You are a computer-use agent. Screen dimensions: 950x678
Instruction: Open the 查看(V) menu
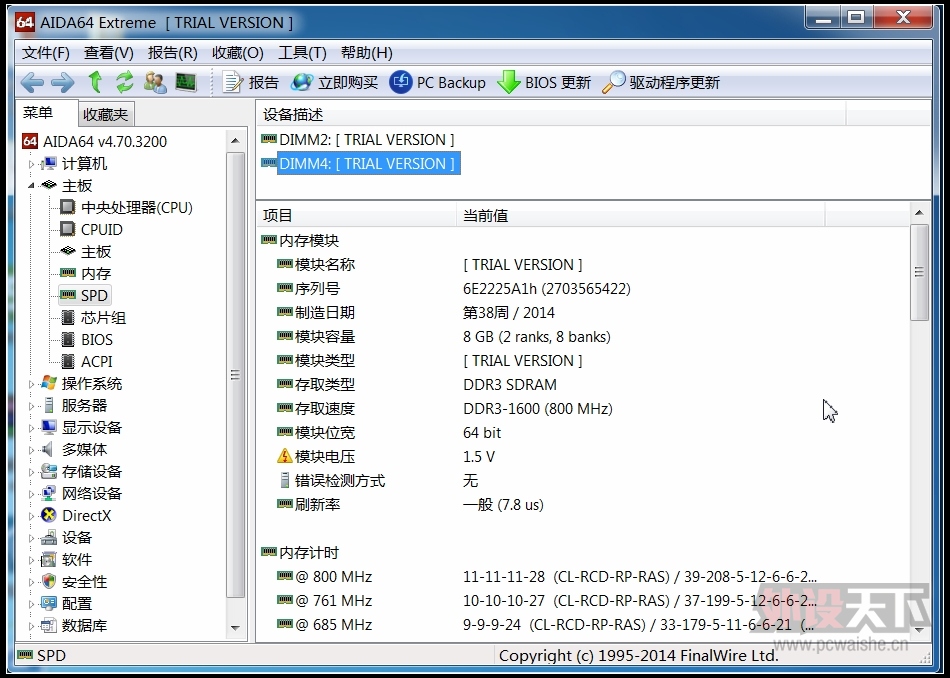click(108, 53)
